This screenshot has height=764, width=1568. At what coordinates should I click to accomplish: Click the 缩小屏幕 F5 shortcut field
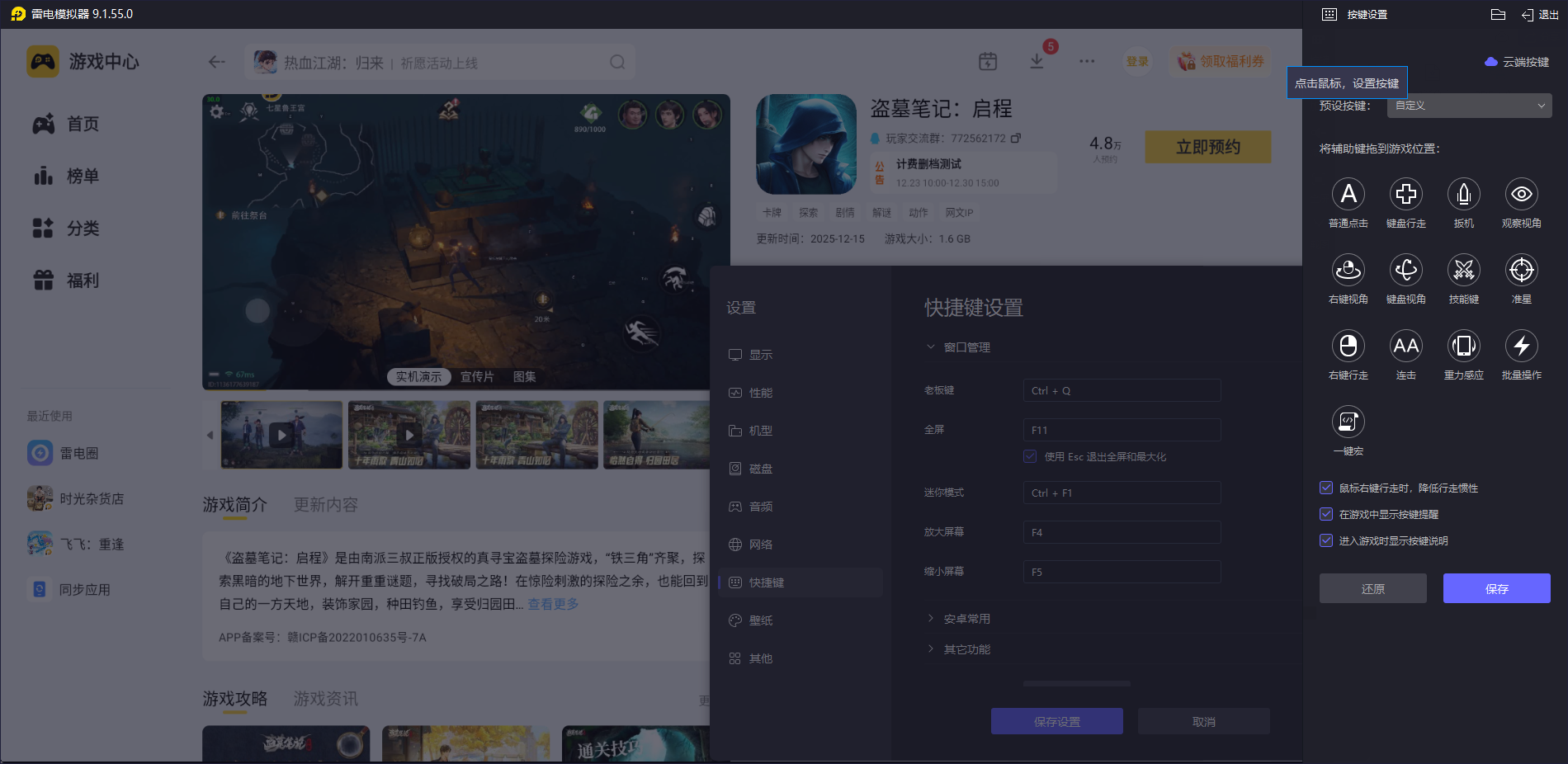tap(1122, 572)
